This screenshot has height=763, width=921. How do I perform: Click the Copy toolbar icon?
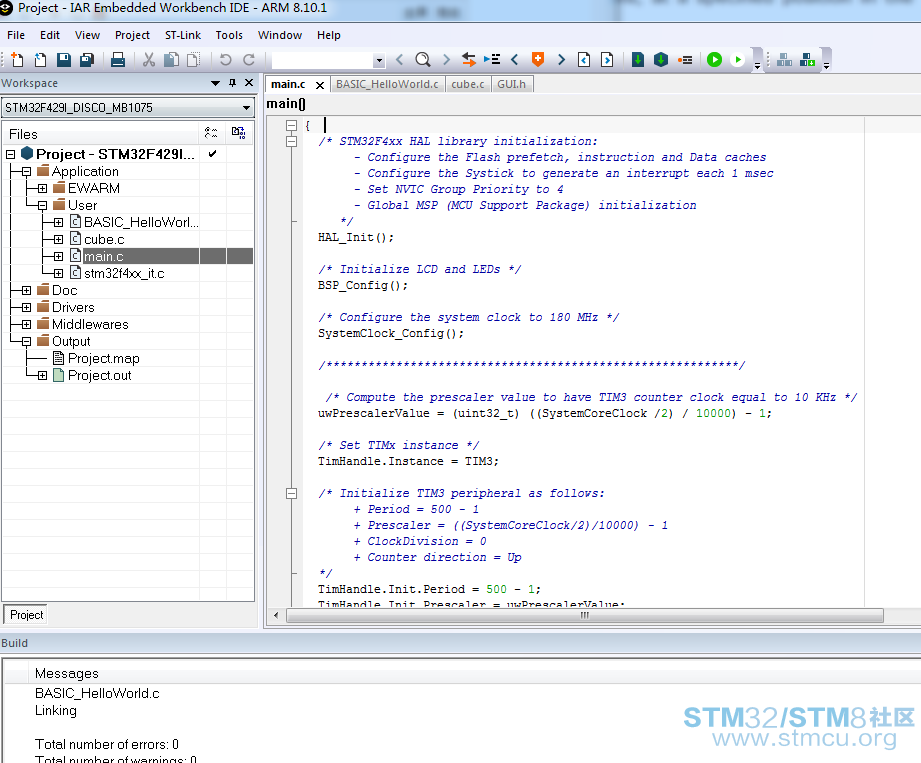[171, 60]
